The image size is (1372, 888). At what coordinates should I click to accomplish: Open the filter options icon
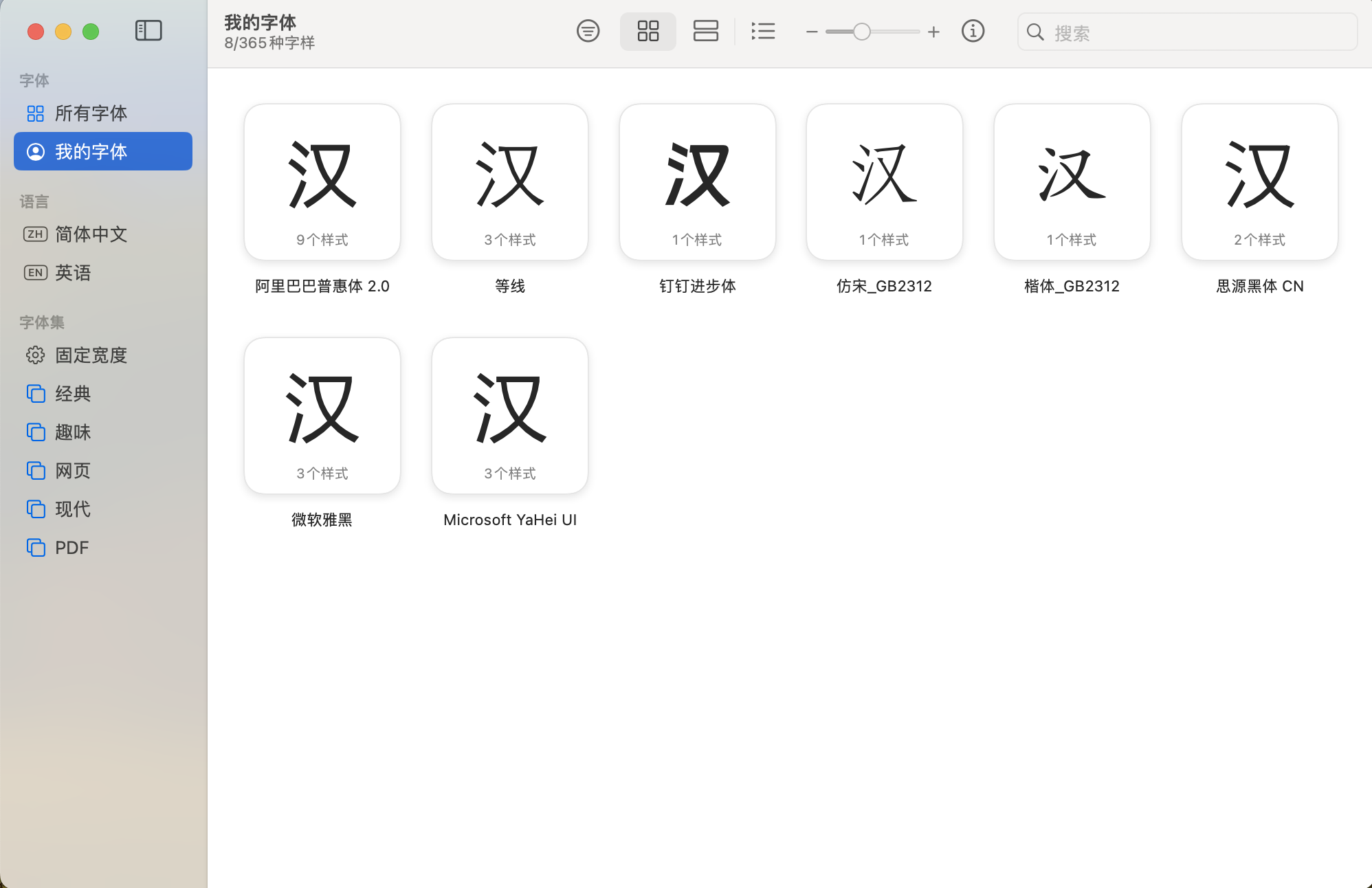click(588, 31)
